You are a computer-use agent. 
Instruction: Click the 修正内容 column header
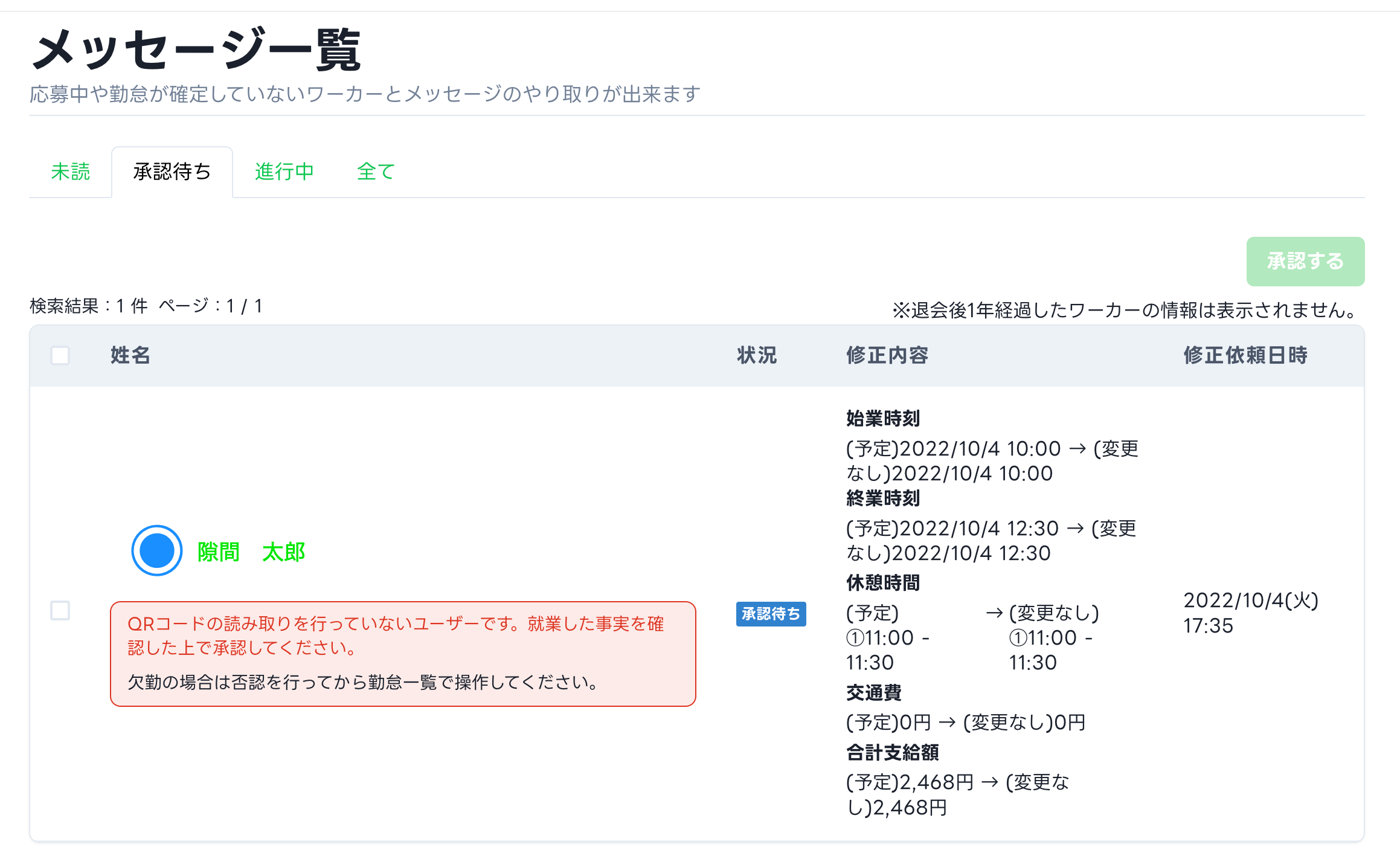pyautogui.click(x=887, y=356)
